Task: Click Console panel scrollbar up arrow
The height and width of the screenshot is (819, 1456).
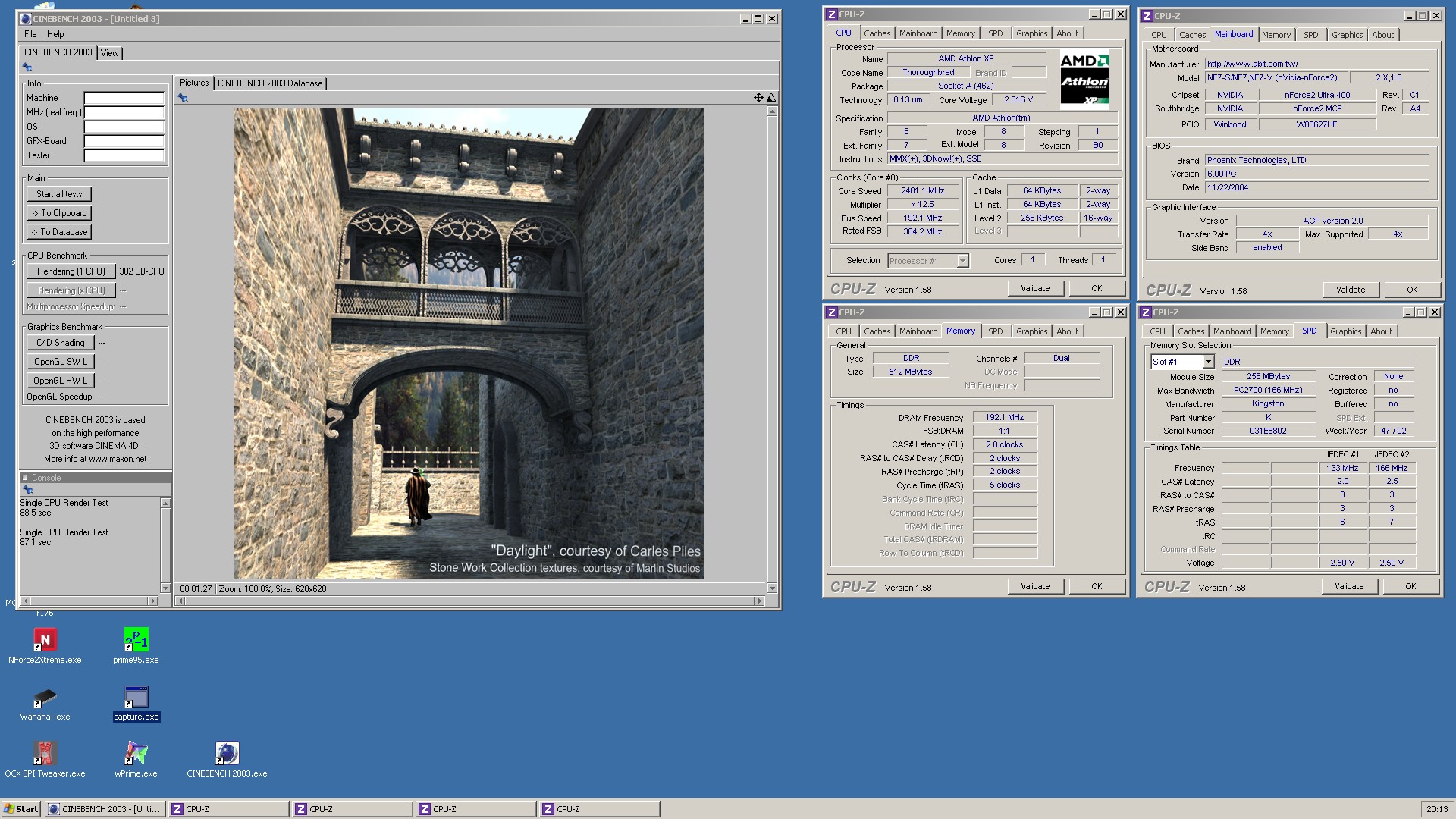Action: tap(165, 504)
